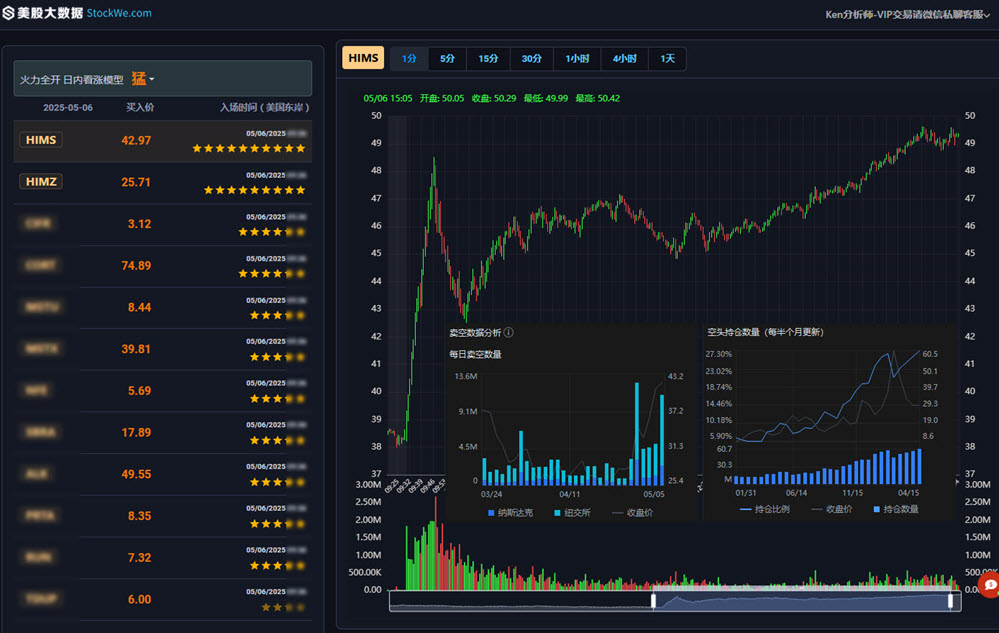Click the 入场时间 (美国东岸) column header
999x633 pixels.
coord(264,107)
